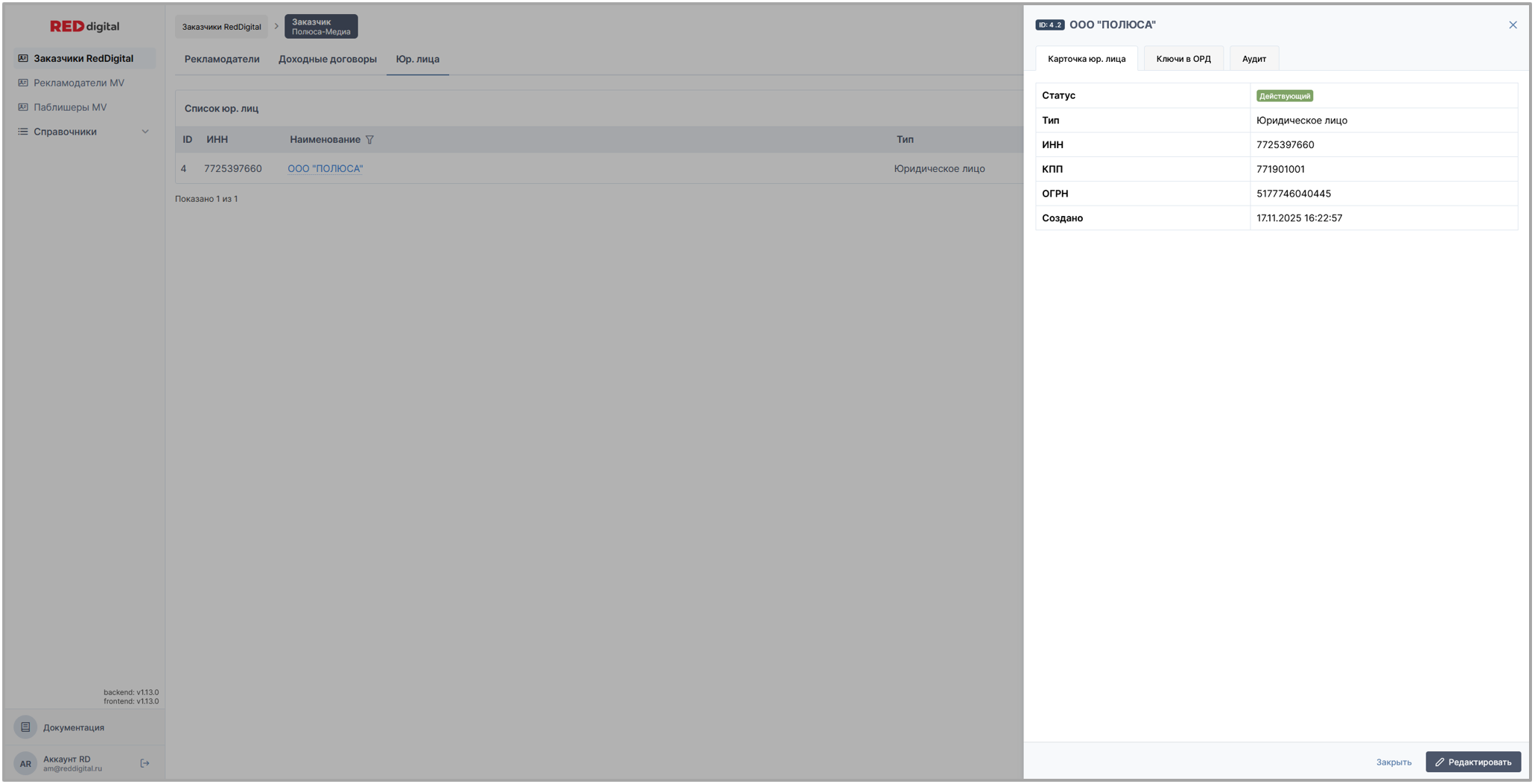Click the Закрыть button
The width and height of the screenshot is (1535, 784).
click(x=1393, y=762)
